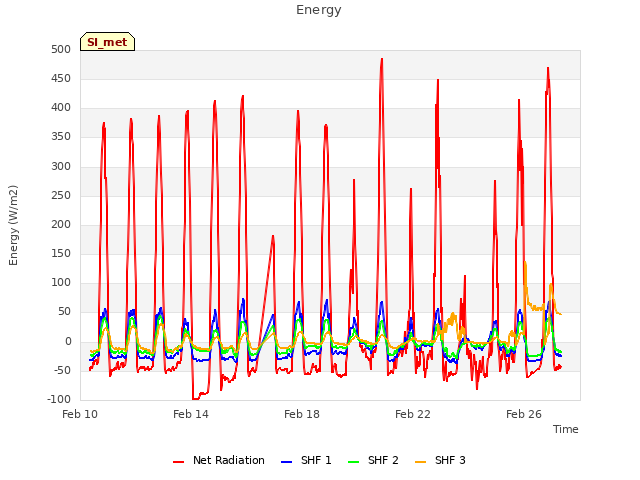This screenshot has height=480, width=640.
Task: Click the chart title 'Energy'
Action: [318, 10]
